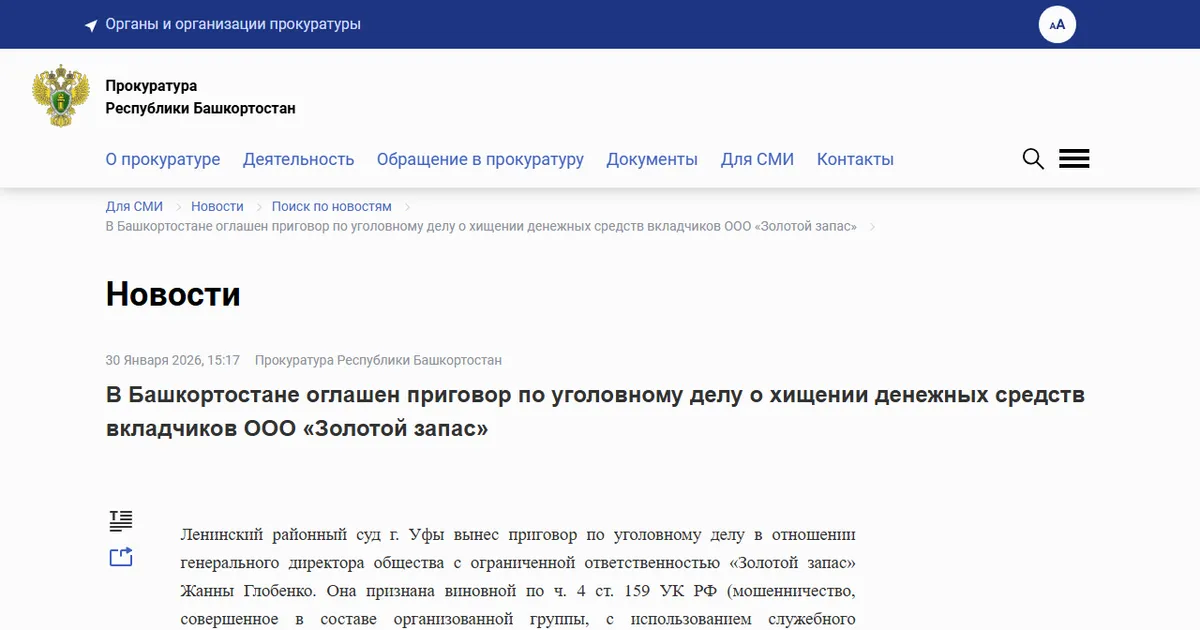Screen dimensions: 1200x630
Task: Go to 'Для СМИ' breadcrumb
Action: 134,206
